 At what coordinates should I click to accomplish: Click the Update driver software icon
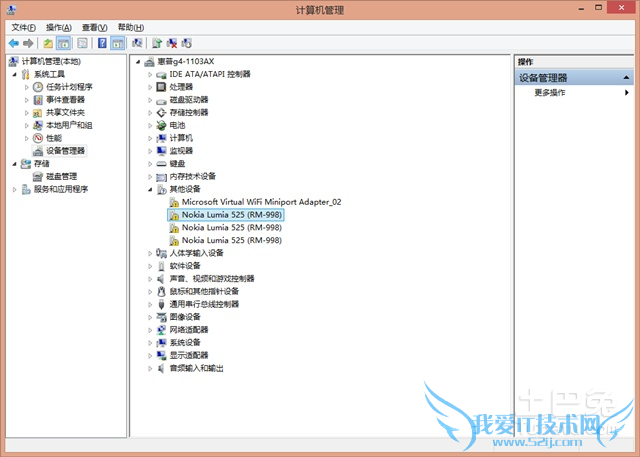(x=157, y=43)
